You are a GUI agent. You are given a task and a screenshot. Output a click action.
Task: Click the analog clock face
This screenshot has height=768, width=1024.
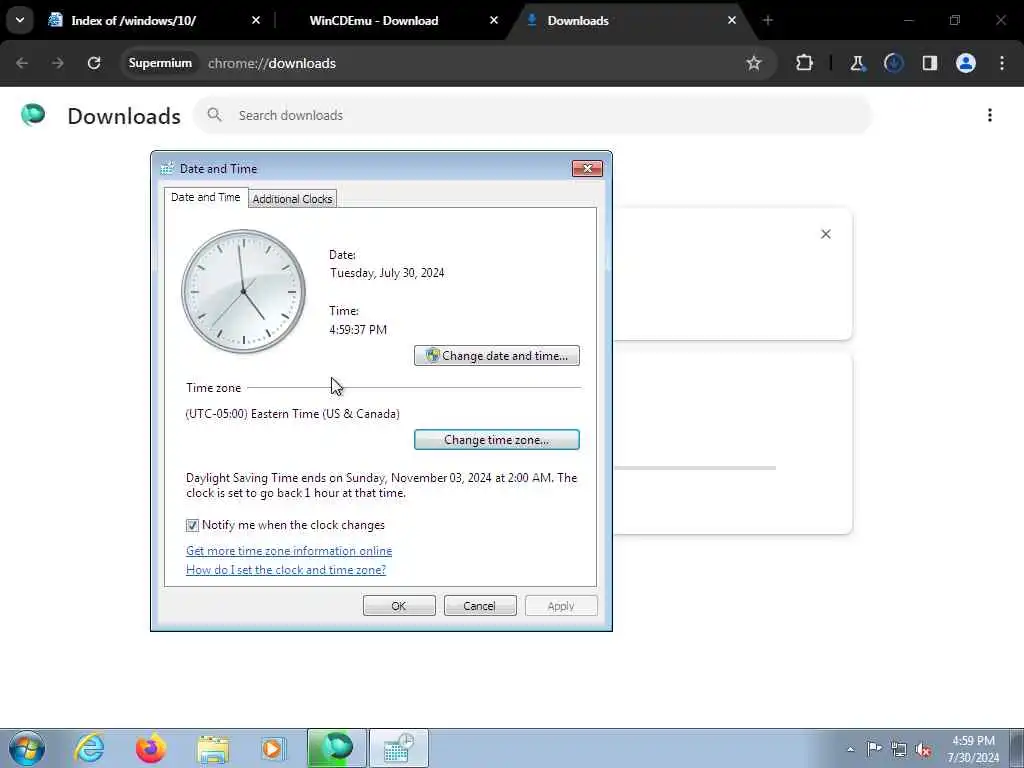point(244,291)
